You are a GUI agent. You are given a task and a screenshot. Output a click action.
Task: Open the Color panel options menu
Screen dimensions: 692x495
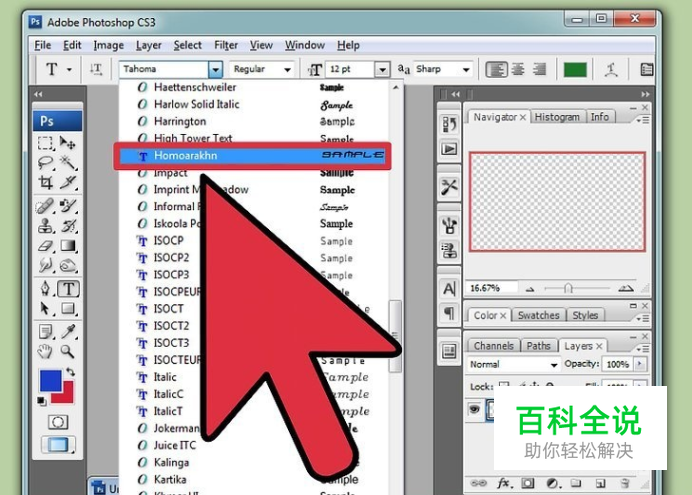(643, 318)
